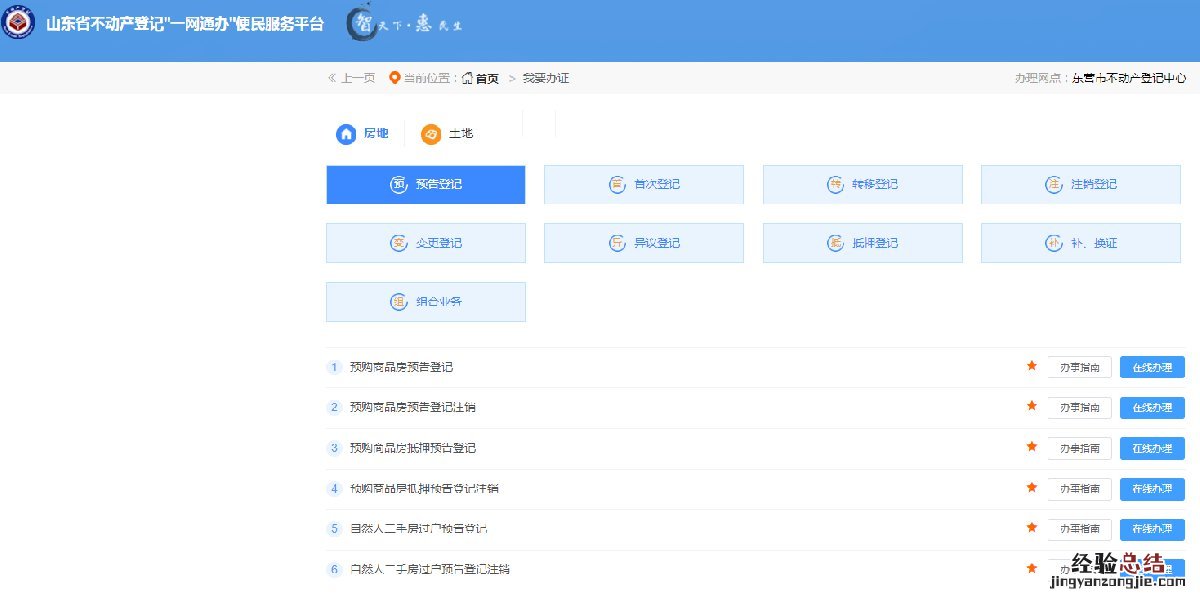Click the circular icon in 转移登记 tile
Image resolution: width=1200 pixels, height=600 pixels.
835,185
